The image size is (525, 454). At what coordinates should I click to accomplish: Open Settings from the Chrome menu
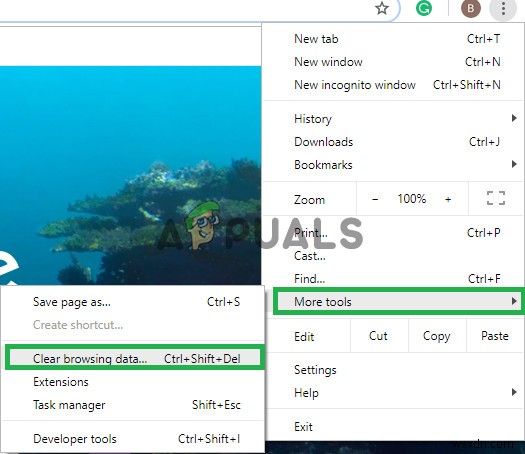pos(393,370)
